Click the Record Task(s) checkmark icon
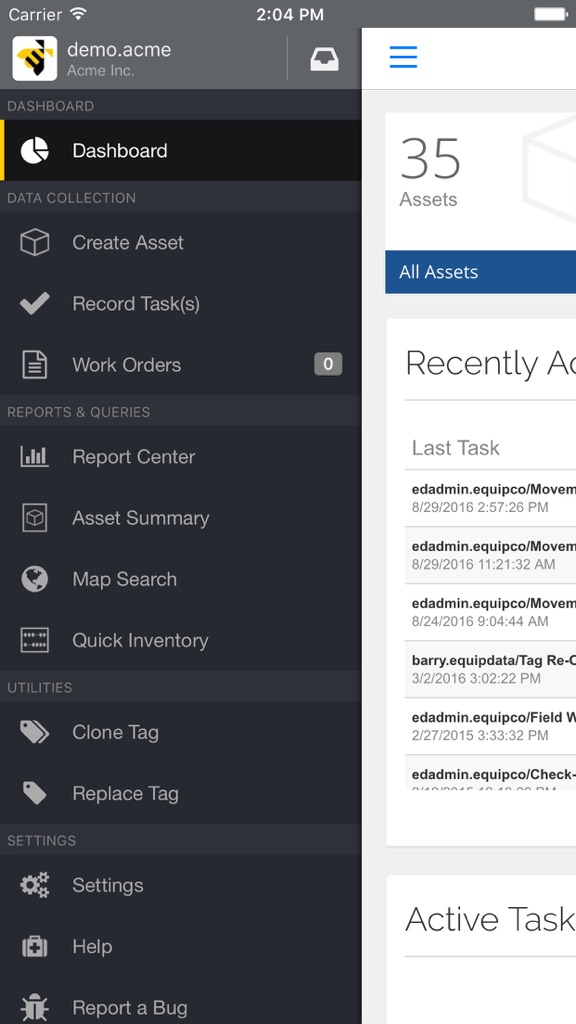This screenshot has height=1024, width=576. pos(35,304)
